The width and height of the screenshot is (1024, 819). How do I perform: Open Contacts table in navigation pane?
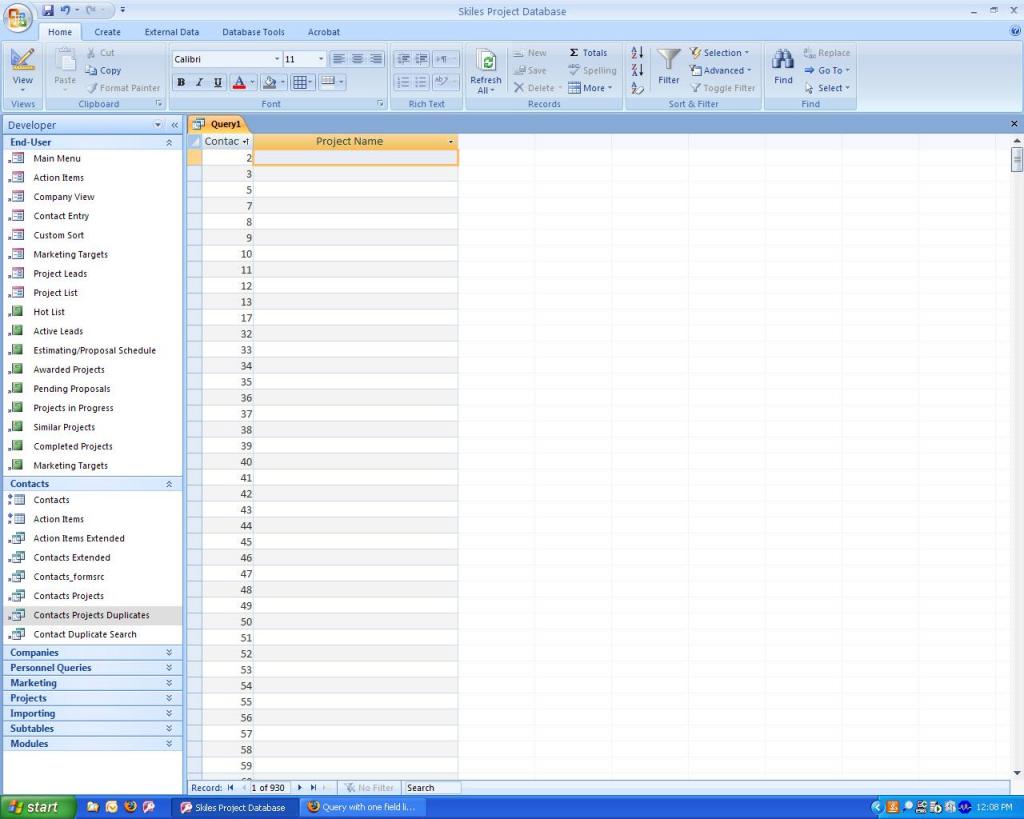[52, 500]
